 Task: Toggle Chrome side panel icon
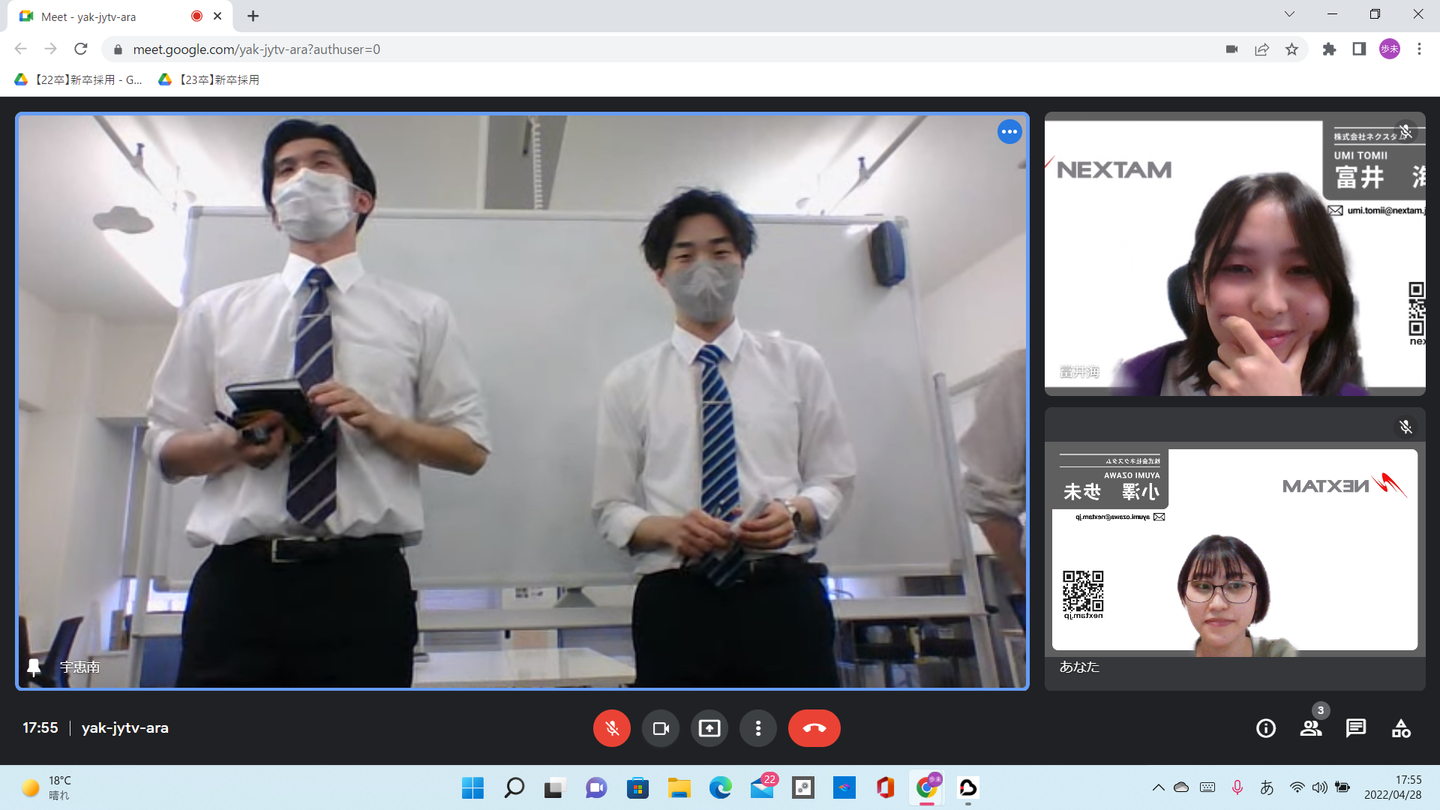tap(1359, 49)
